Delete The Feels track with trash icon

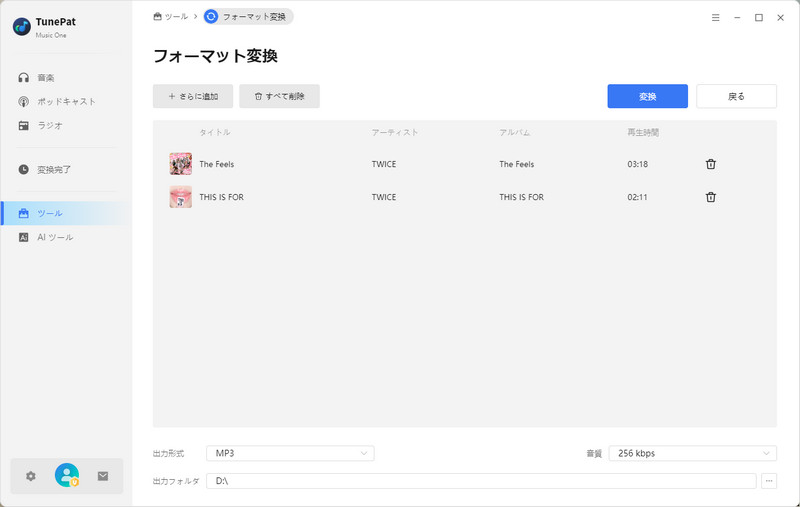(710, 164)
